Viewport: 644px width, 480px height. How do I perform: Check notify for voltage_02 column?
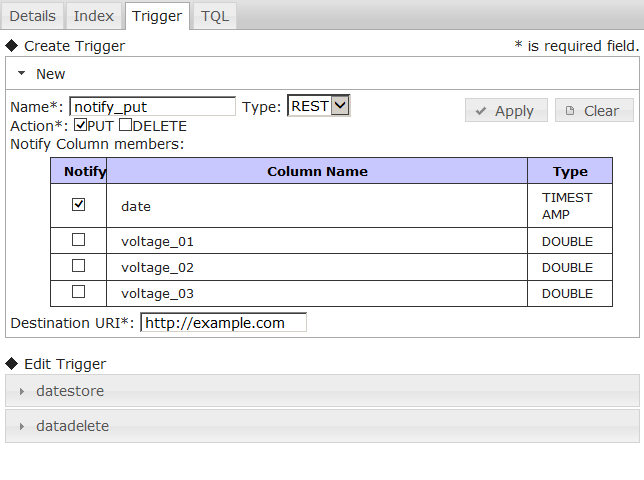[x=79, y=266]
